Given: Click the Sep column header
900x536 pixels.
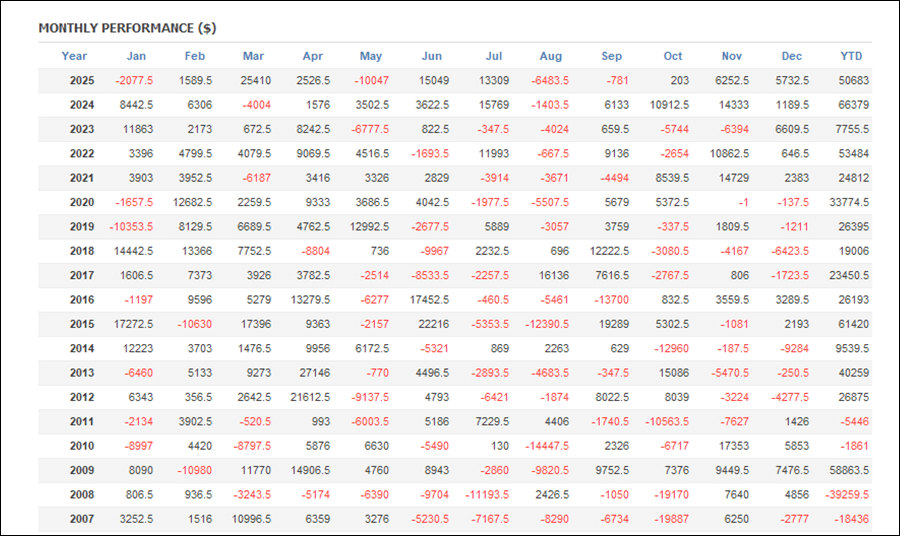Looking at the screenshot, I should [x=611, y=56].
